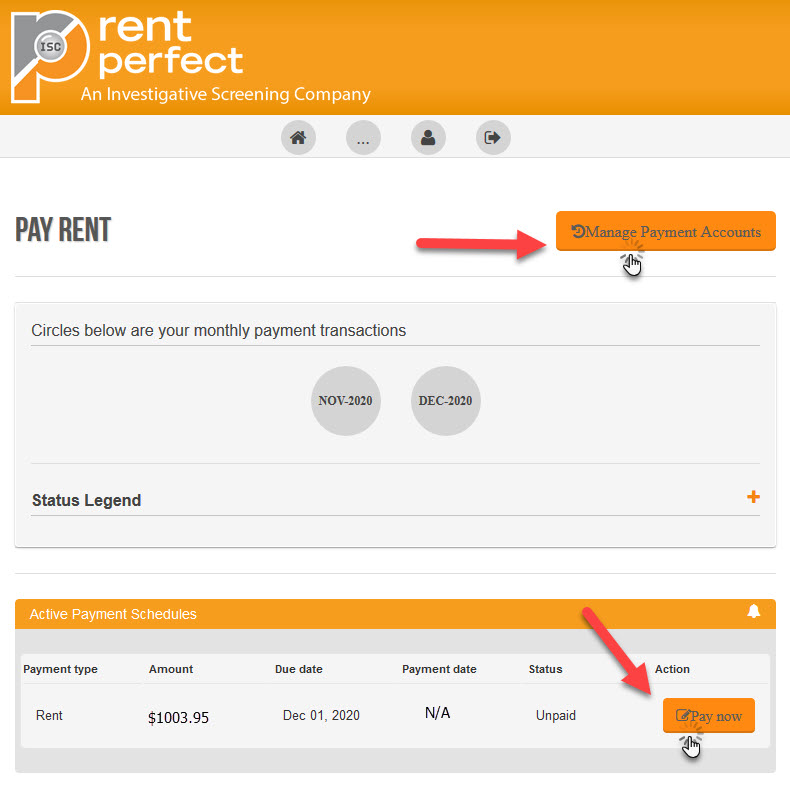Image resolution: width=790 pixels, height=787 pixels.
Task: Click the edit icon on Pay now
Action: pyautogui.click(x=683, y=715)
